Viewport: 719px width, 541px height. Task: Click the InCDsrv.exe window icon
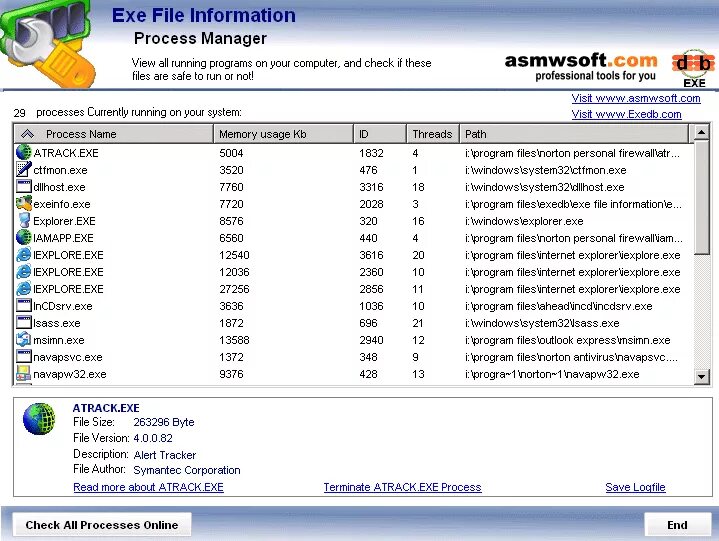(x=23, y=305)
